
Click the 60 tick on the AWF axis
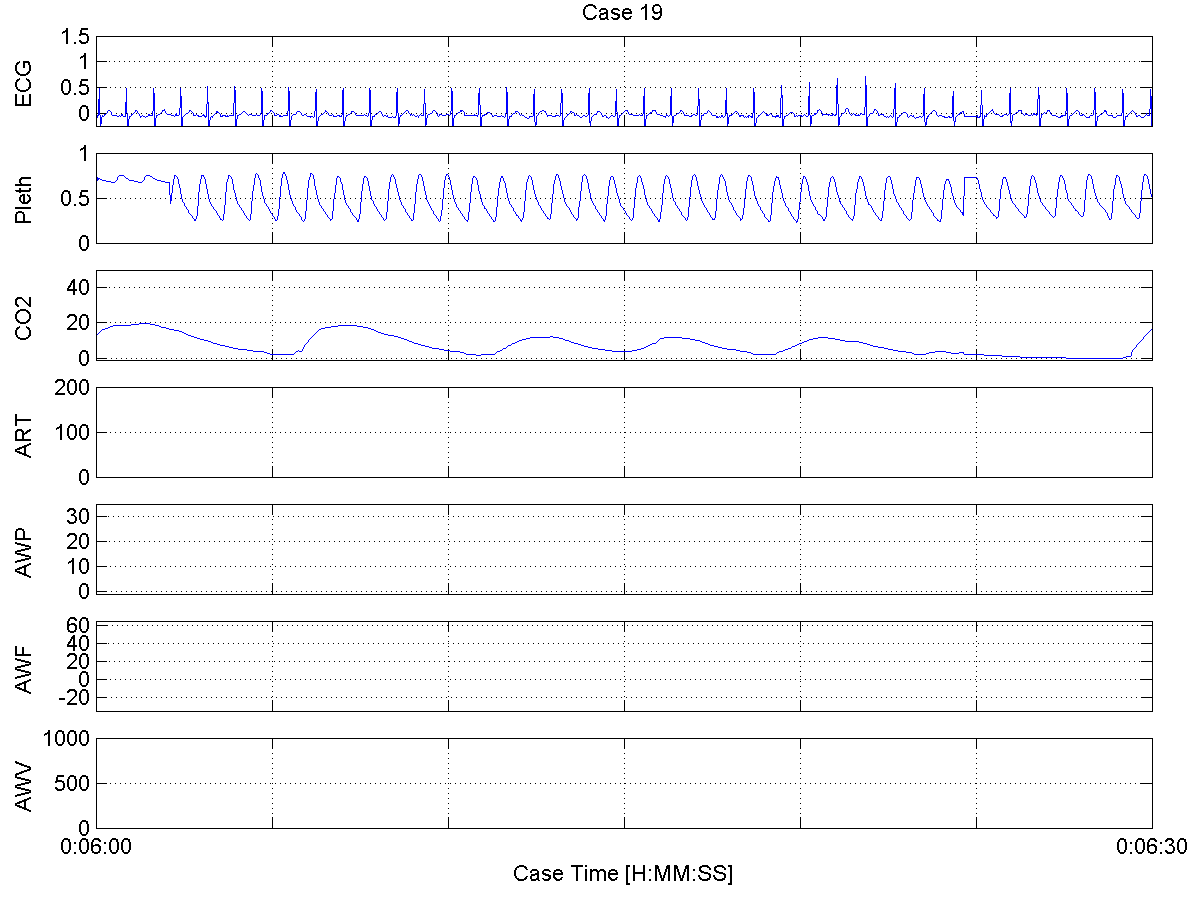80,625
